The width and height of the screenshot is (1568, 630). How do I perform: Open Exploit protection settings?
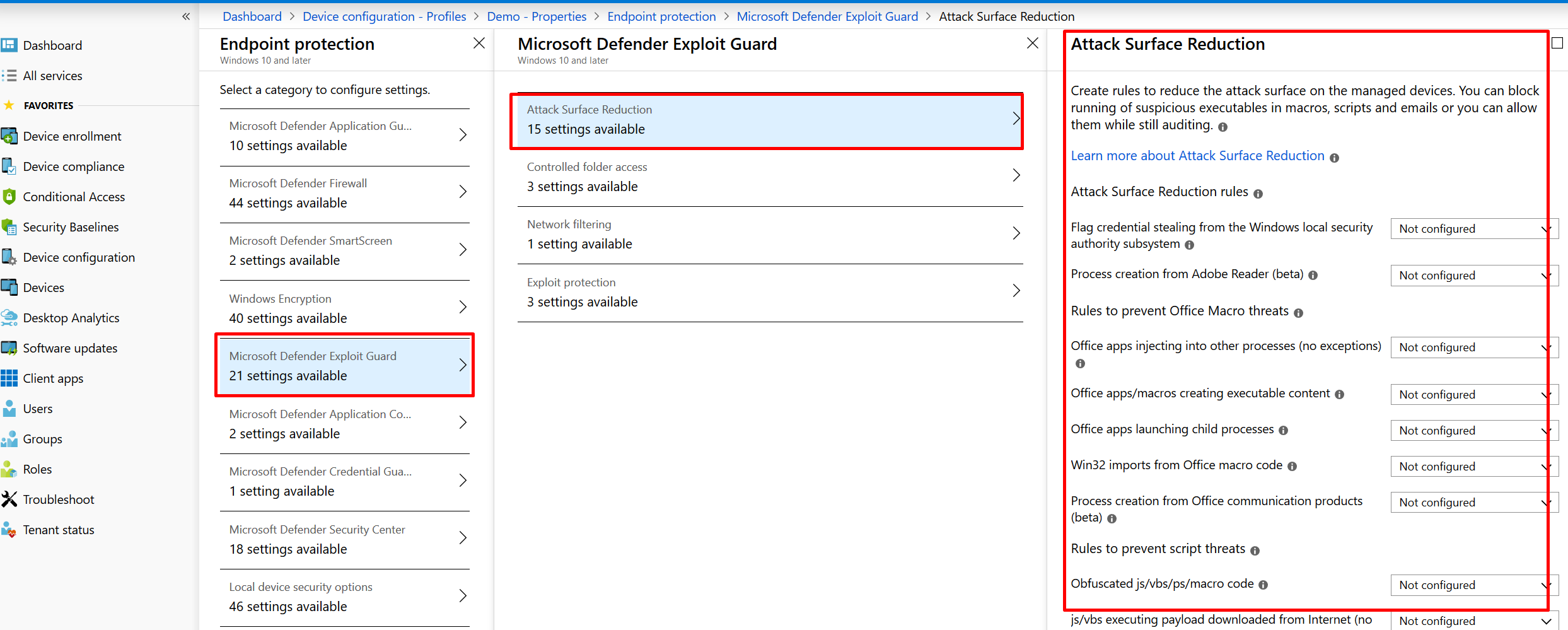[x=770, y=293]
